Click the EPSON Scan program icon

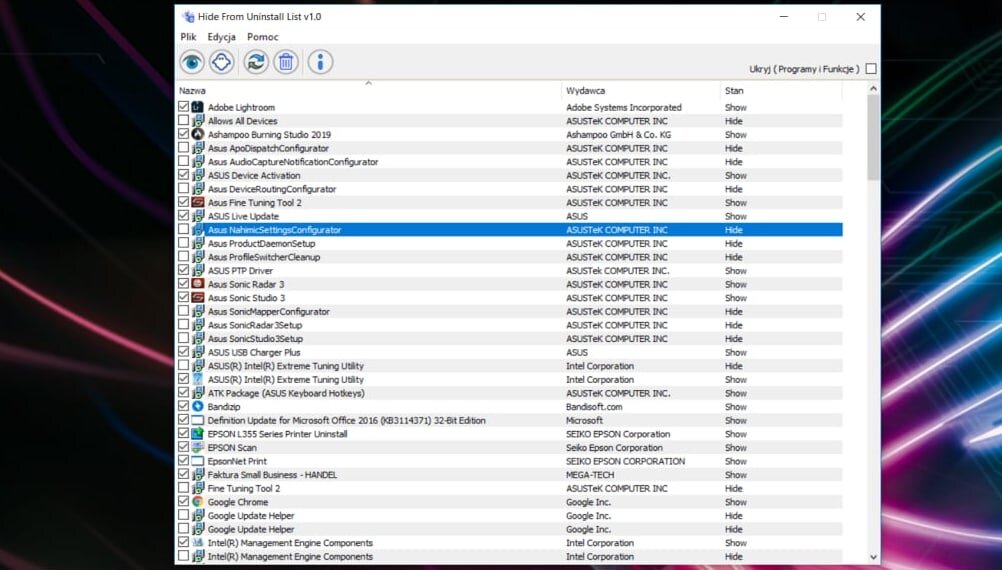pos(197,447)
